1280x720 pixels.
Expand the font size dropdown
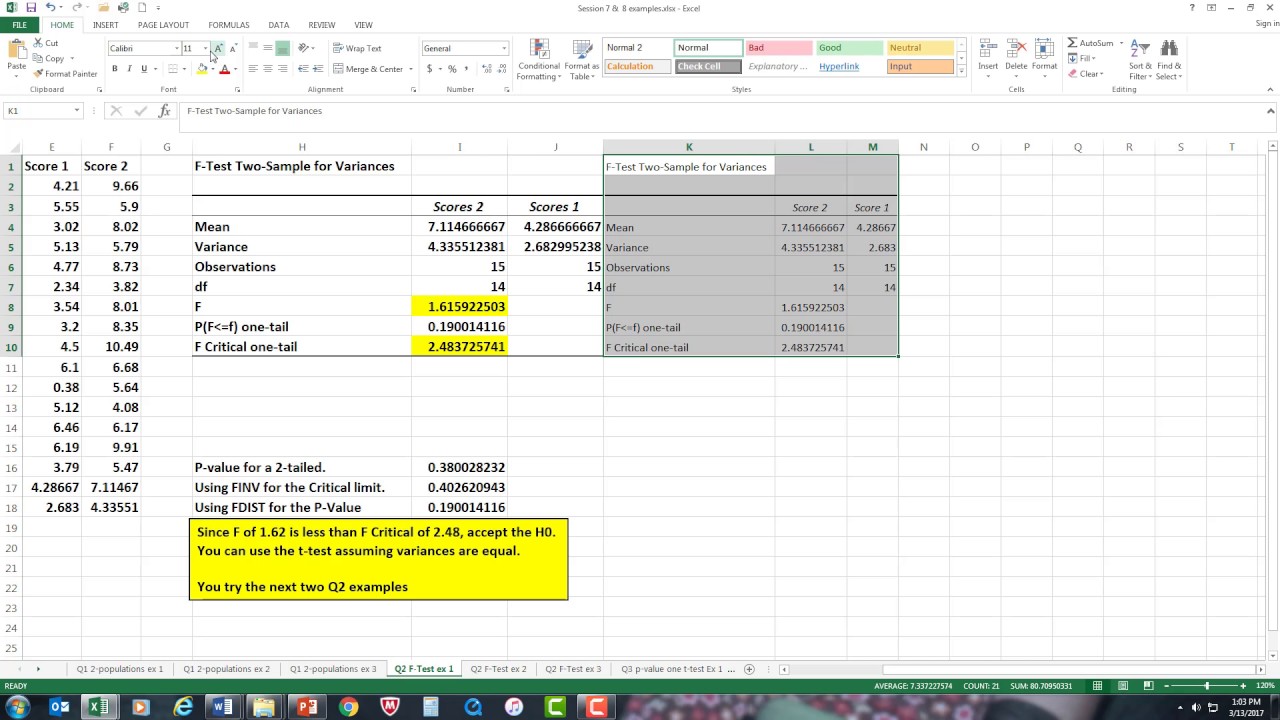[x=205, y=48]
